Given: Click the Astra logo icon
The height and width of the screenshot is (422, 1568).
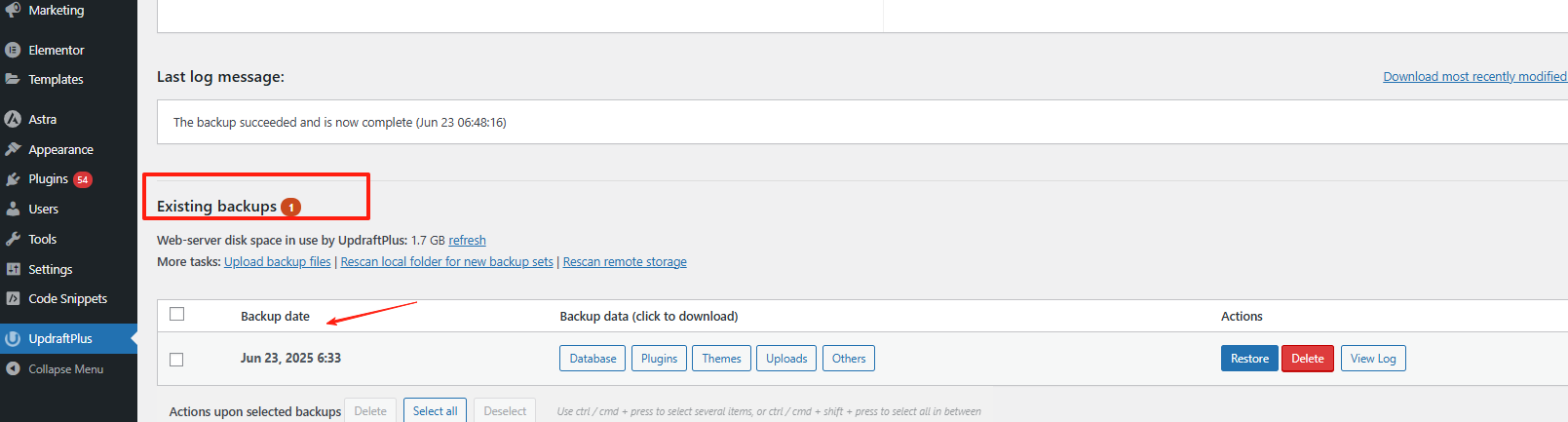Looking at the screenshot, I should point(13,119).
